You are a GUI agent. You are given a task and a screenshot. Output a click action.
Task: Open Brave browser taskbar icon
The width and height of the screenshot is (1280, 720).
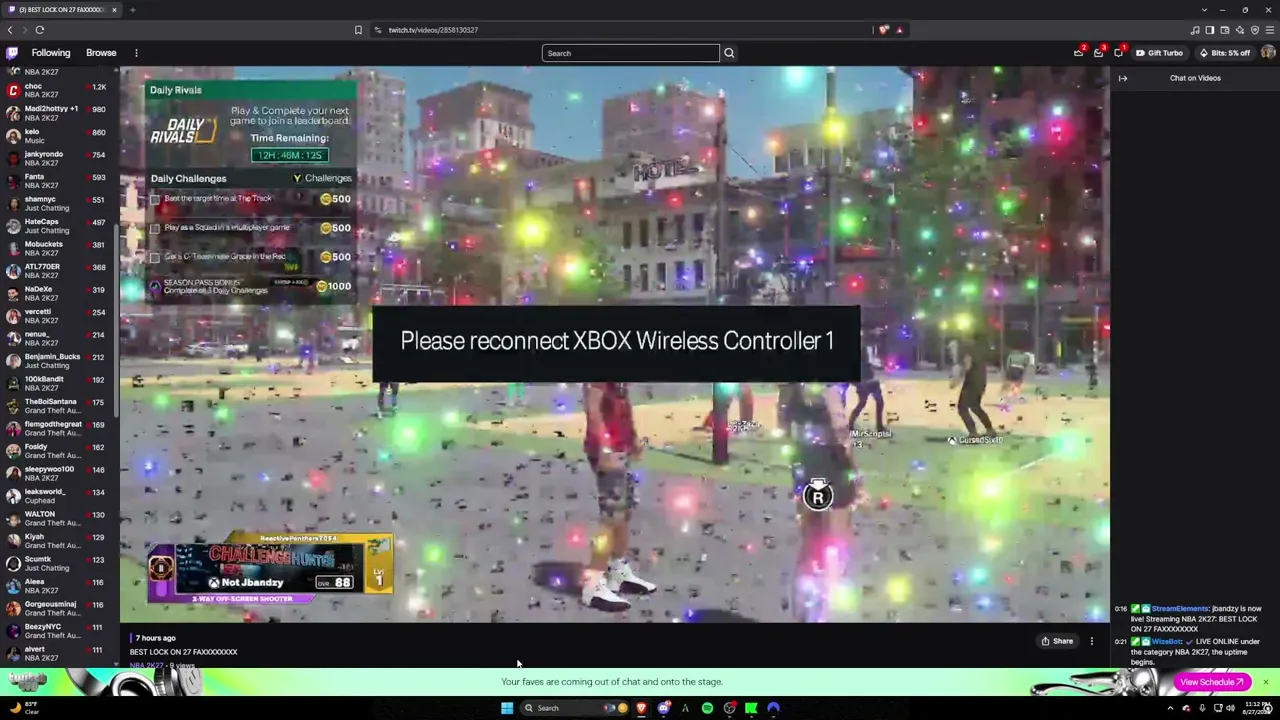pos(641,708)
